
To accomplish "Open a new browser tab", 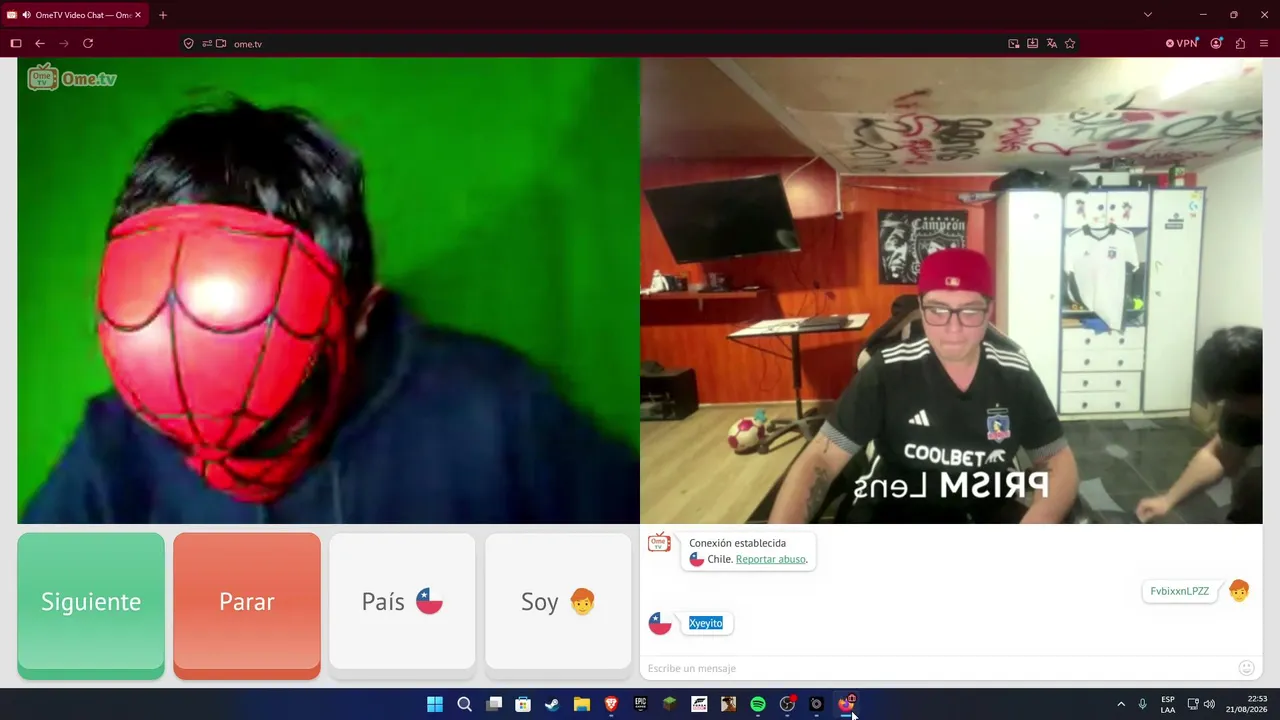I will (x=163, y=15).
